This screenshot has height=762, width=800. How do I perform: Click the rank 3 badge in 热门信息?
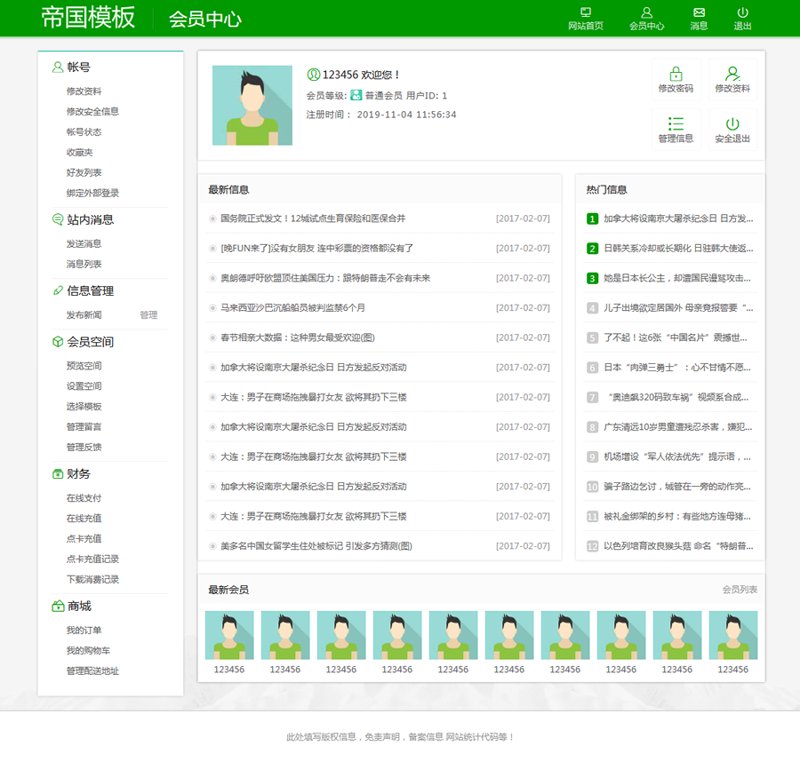pyautogui.click(x=592, y=278)
